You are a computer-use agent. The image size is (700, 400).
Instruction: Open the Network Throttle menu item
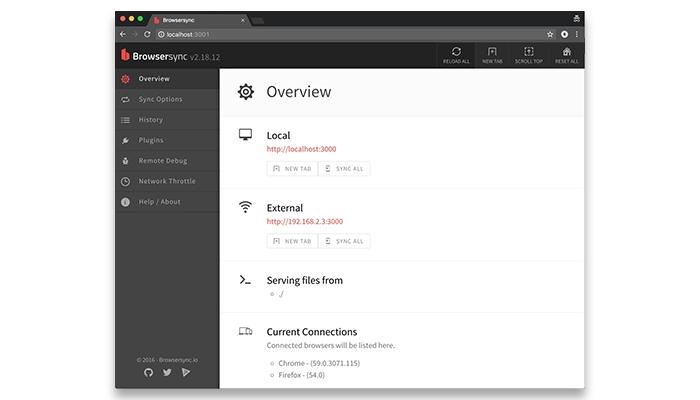click(167, 182)
